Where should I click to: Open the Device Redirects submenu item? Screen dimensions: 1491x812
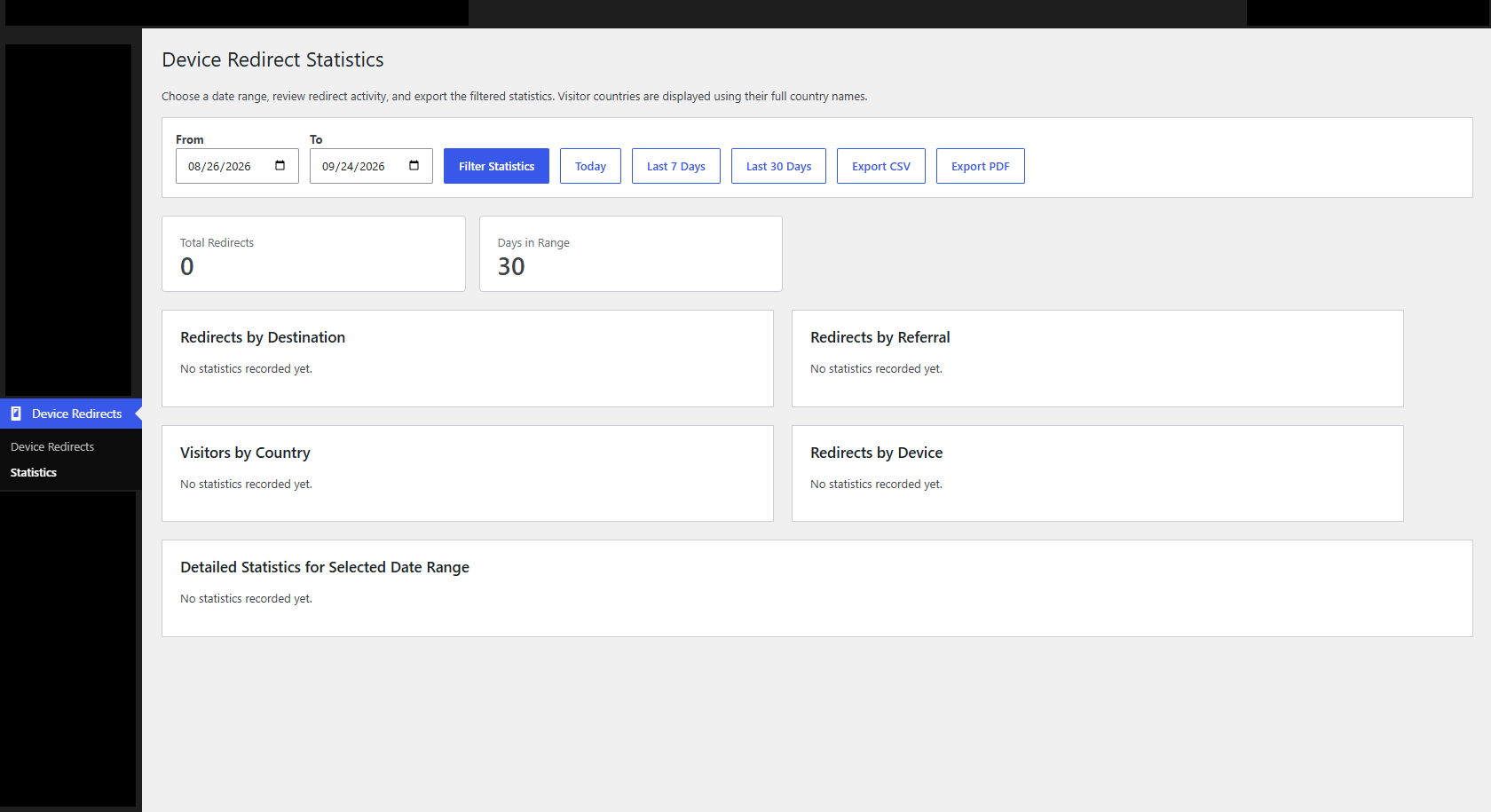(52, 446)
